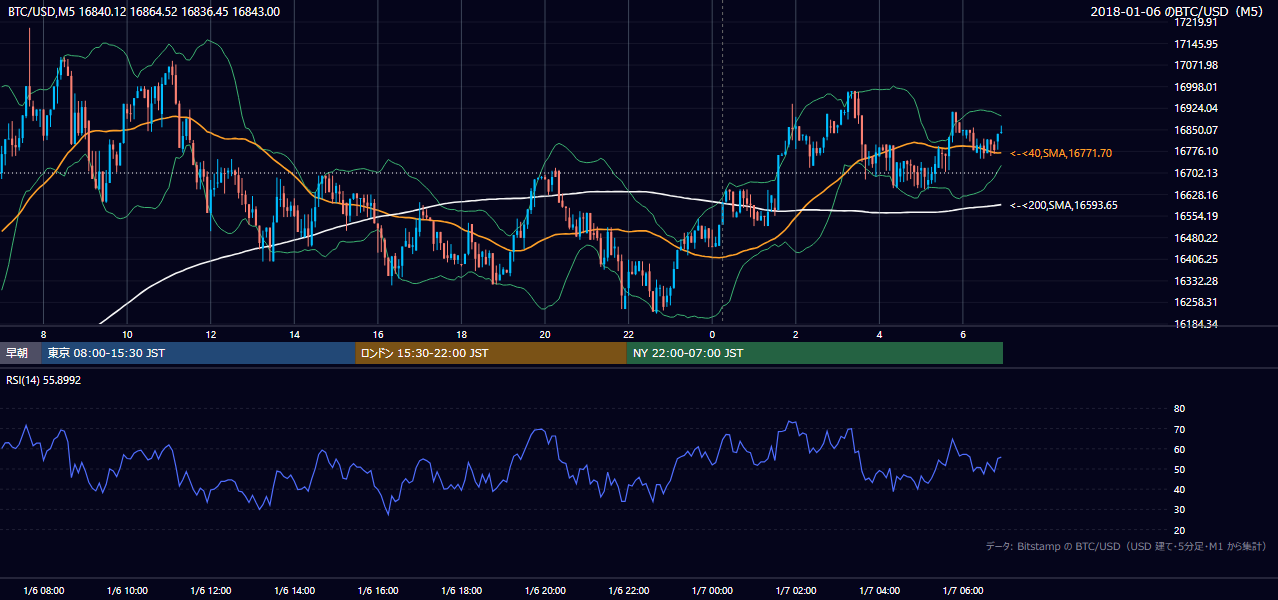Image resolution: width=1278 pixels, height=600 pixels.
Task: Click the 16924.04 price axis label
Action: (x=1195, y=108)
